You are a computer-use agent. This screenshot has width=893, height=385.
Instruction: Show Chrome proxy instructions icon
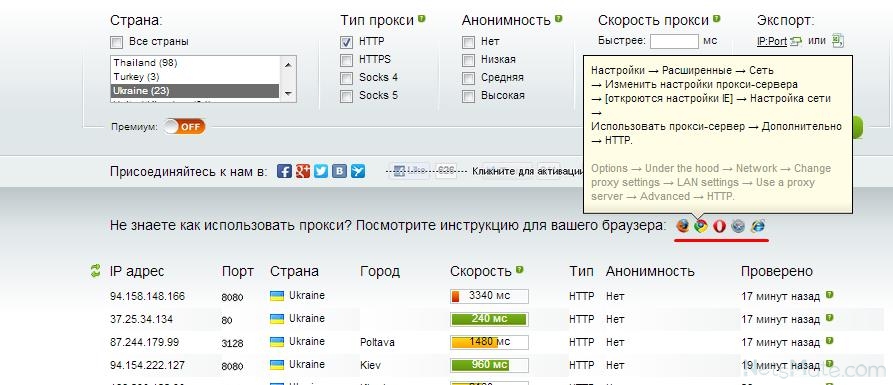pyautogui.click(x=701, y=226)
